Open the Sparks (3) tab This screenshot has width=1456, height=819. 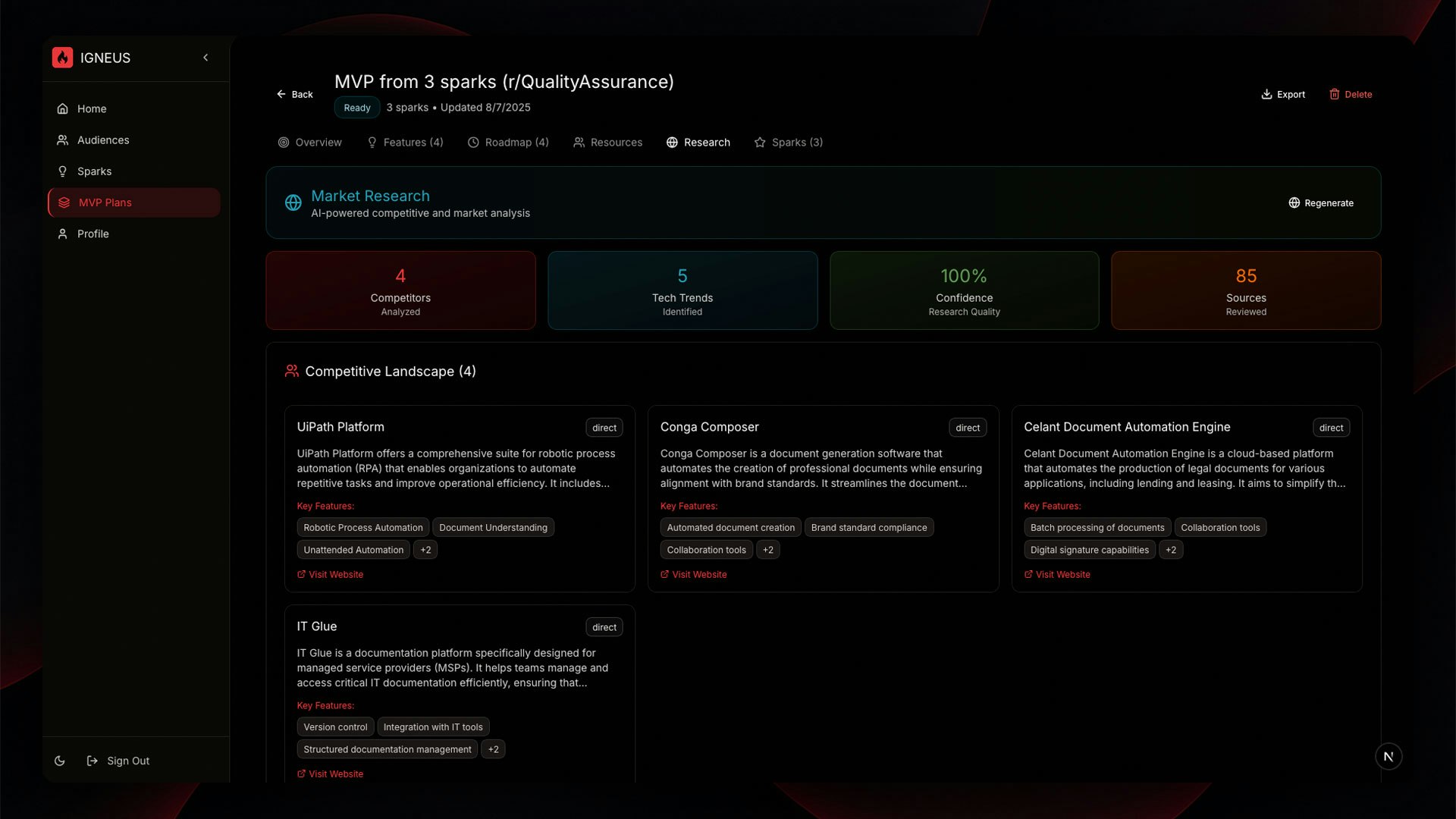(789, 143)
